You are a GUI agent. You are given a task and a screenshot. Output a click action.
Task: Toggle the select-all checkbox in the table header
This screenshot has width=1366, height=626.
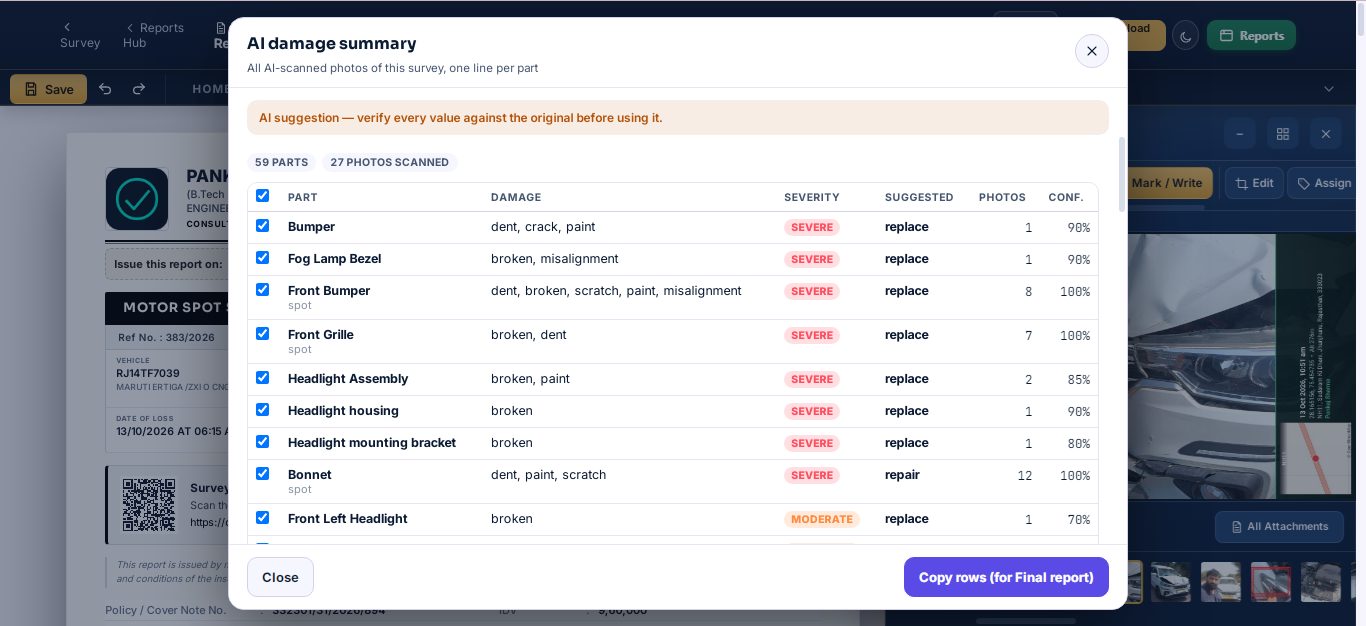[262, 196]
